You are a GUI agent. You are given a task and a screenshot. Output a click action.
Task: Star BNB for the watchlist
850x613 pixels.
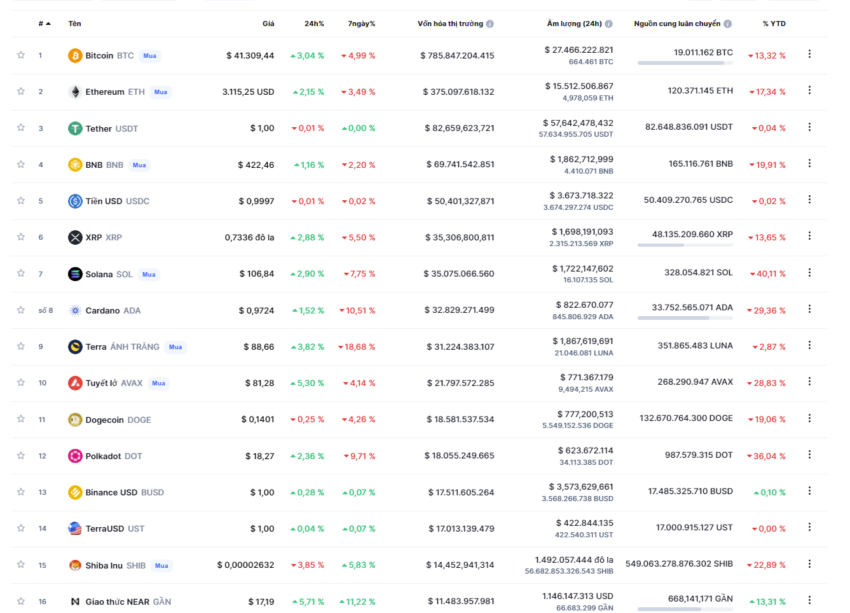[21, 164]
